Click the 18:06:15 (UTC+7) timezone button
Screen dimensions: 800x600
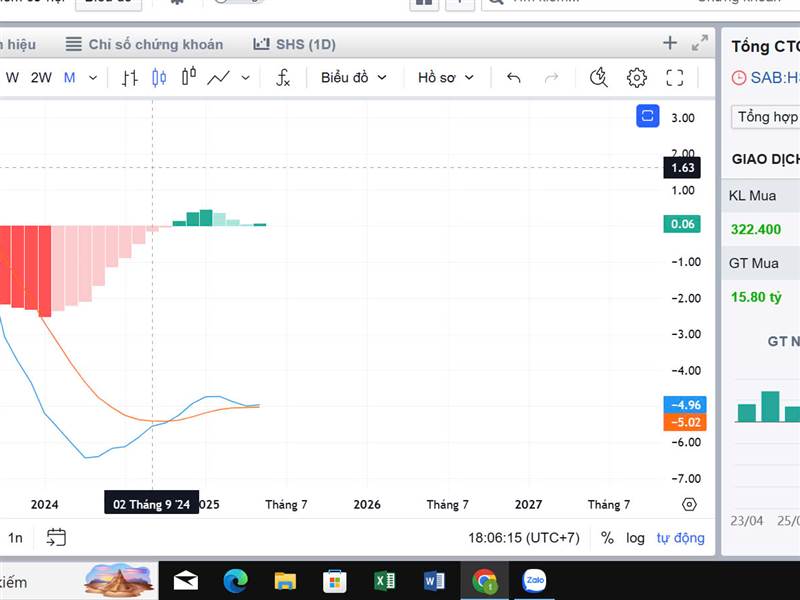pos(524,538)
